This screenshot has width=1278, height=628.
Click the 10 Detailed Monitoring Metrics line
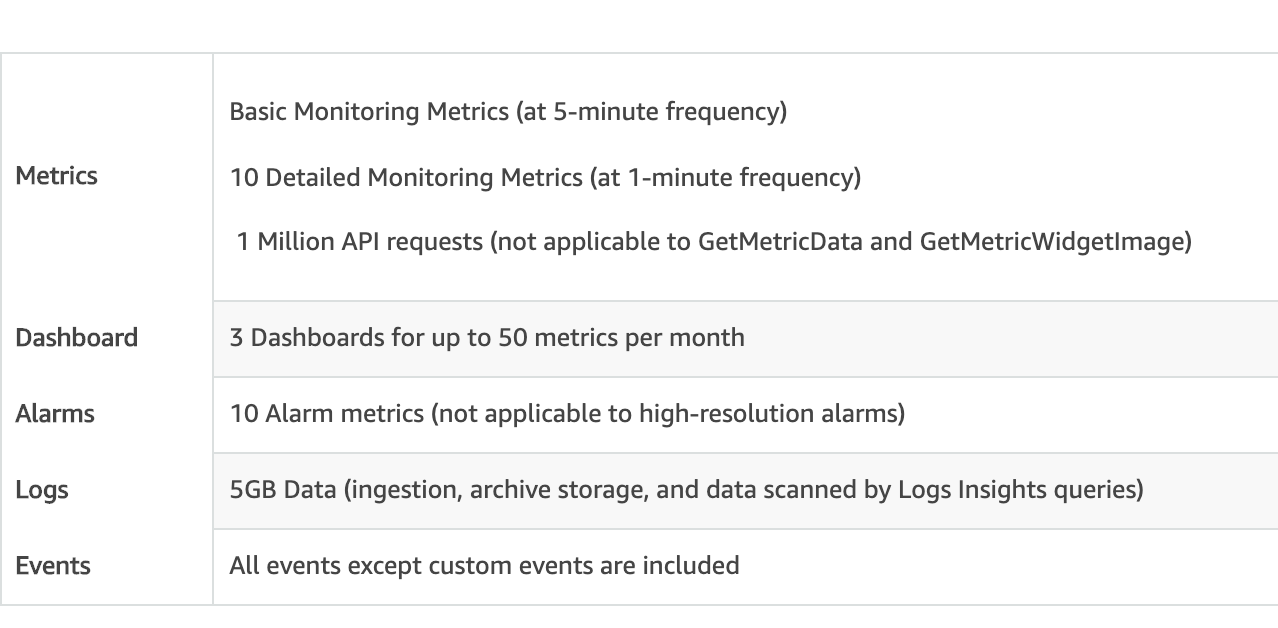click(x=545, y=178)
